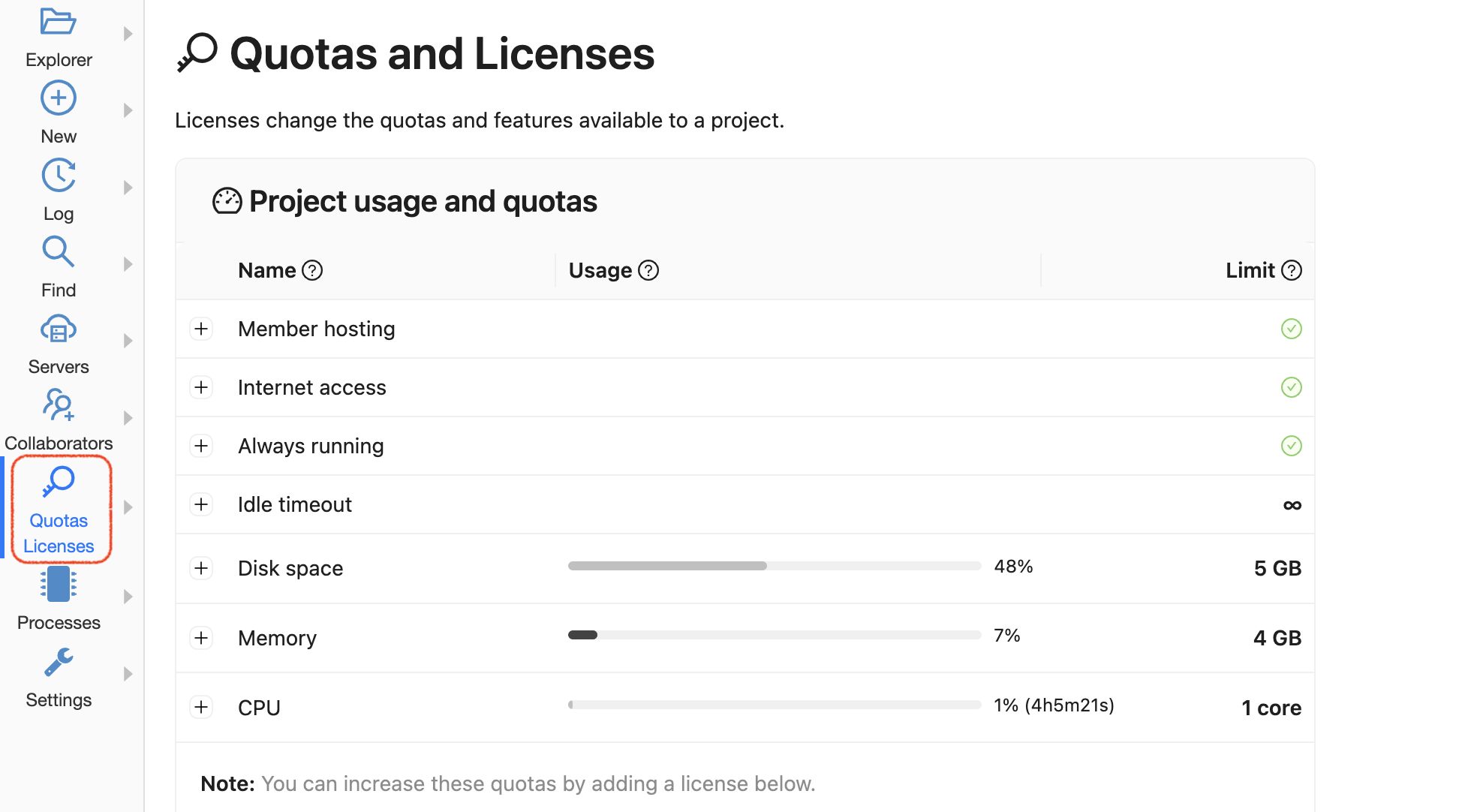
Task: Open the Settings wrench icon
Action: pos(58,662)
